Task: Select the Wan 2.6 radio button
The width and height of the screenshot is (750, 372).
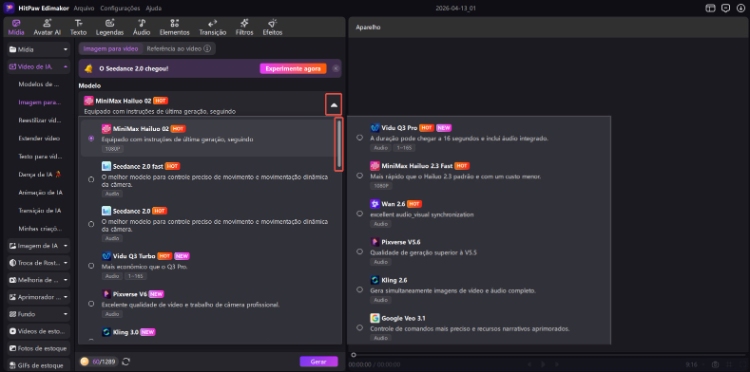Action: (x=359, y=214)
